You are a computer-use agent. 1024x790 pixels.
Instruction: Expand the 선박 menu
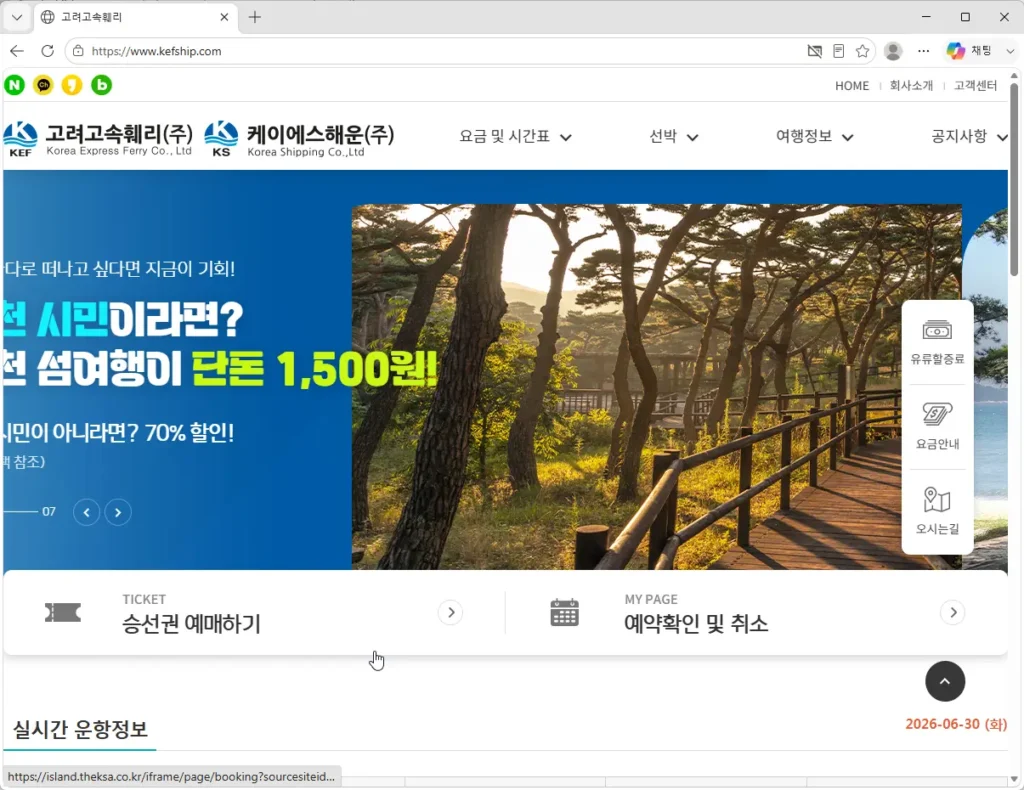(x=673, y=136)
